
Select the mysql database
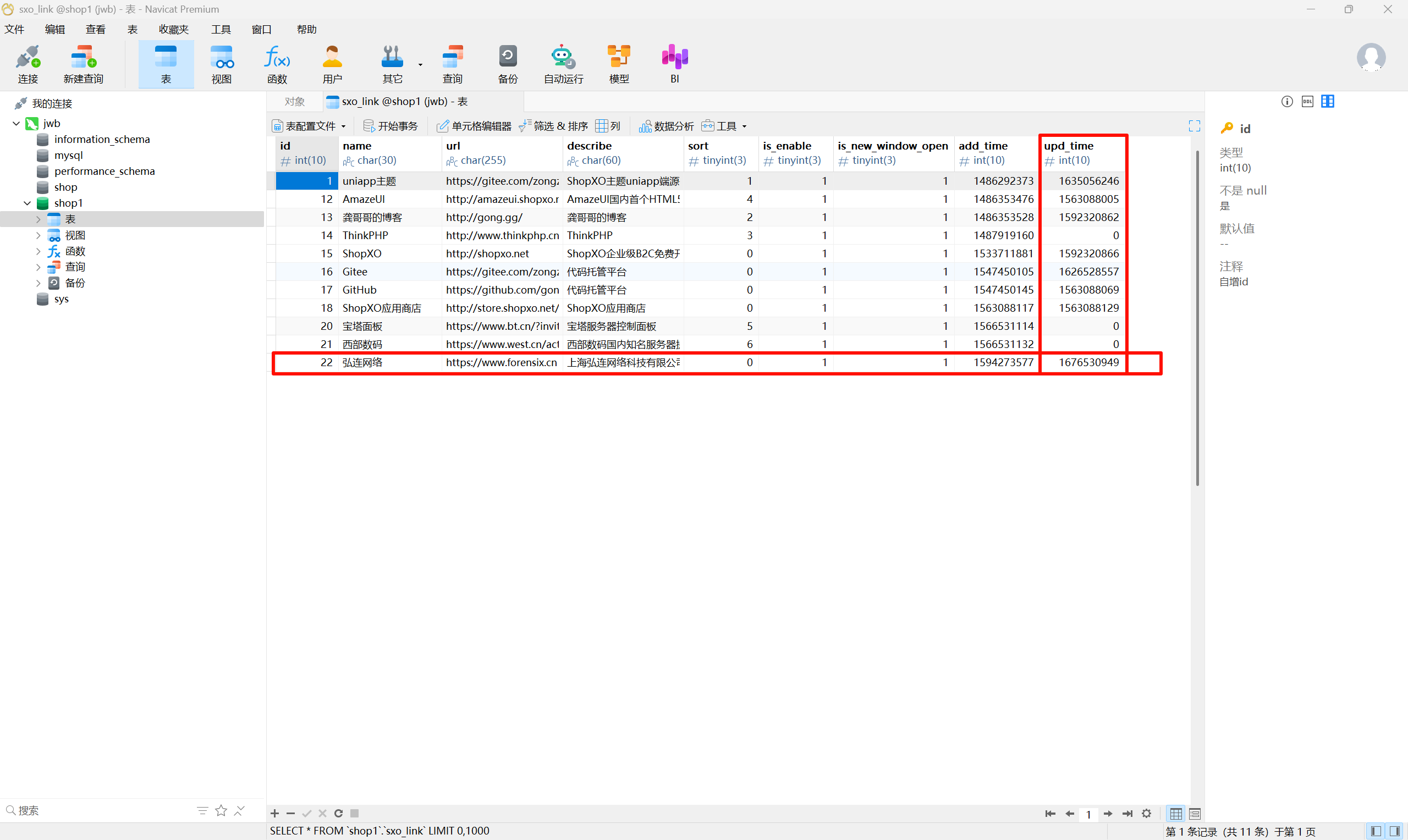pos(68,155)
